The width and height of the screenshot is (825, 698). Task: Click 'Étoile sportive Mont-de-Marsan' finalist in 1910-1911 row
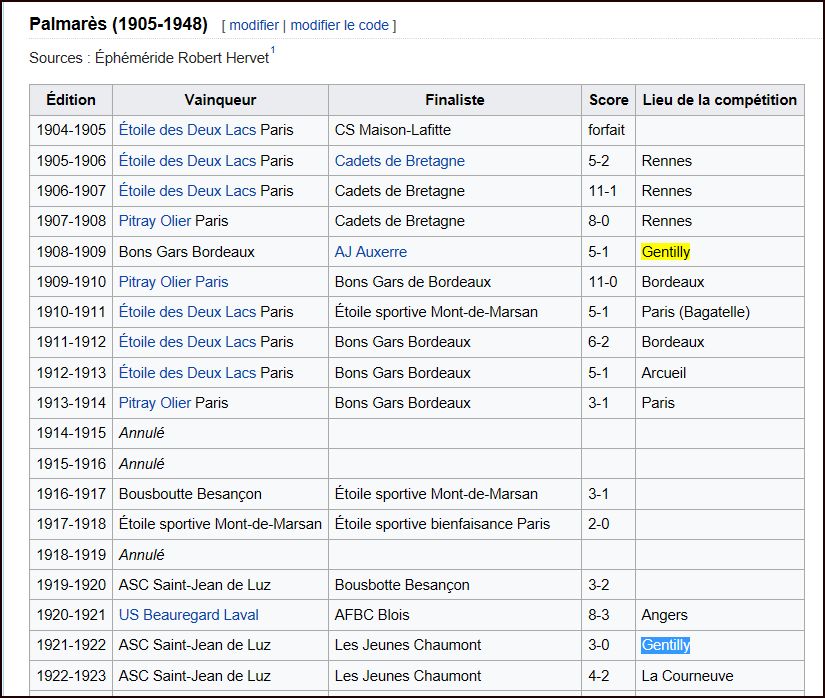click(x=436, y=312)
